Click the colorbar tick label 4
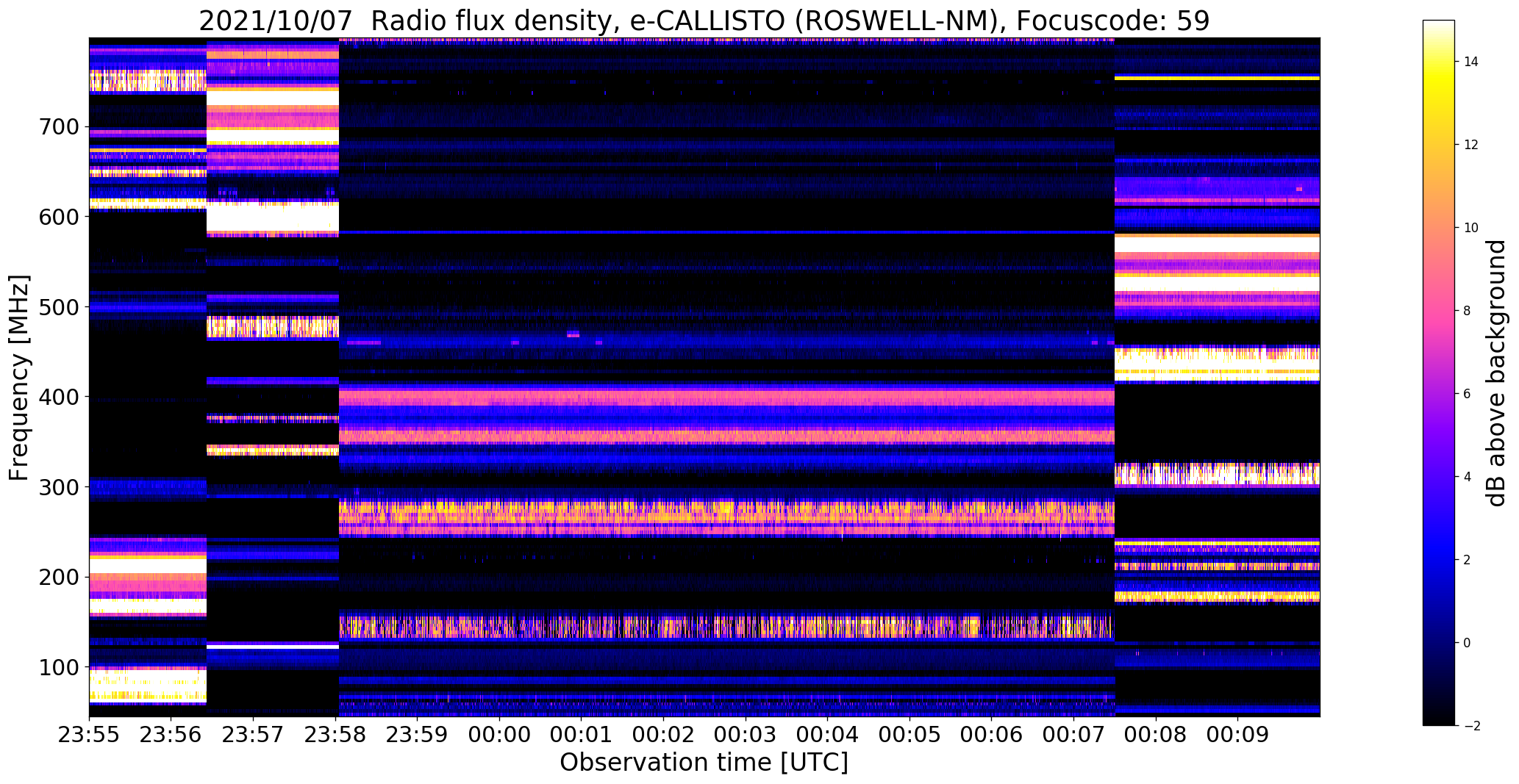Image resolution: width=1519 pixels, height=784 pixels. click(1467, 477)
